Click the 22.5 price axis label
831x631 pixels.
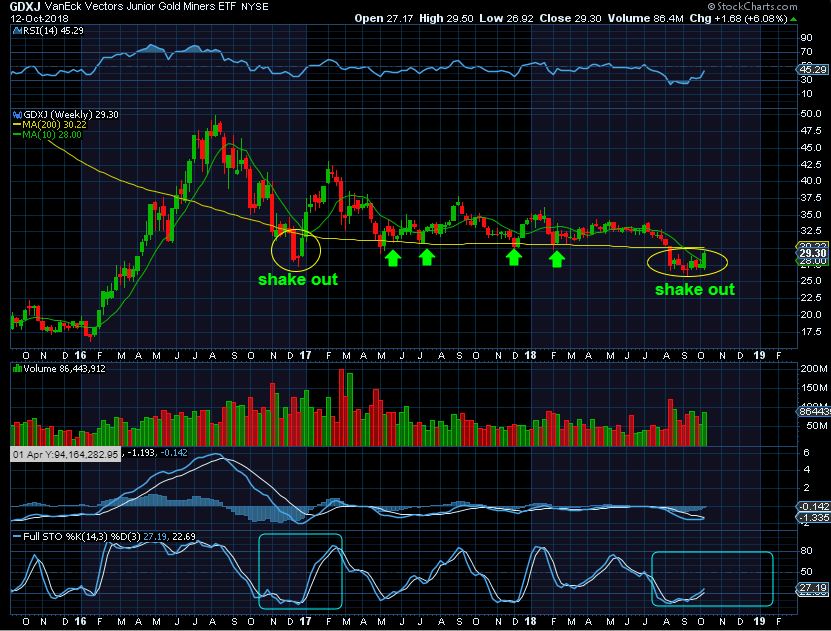(x=811, y=298)
